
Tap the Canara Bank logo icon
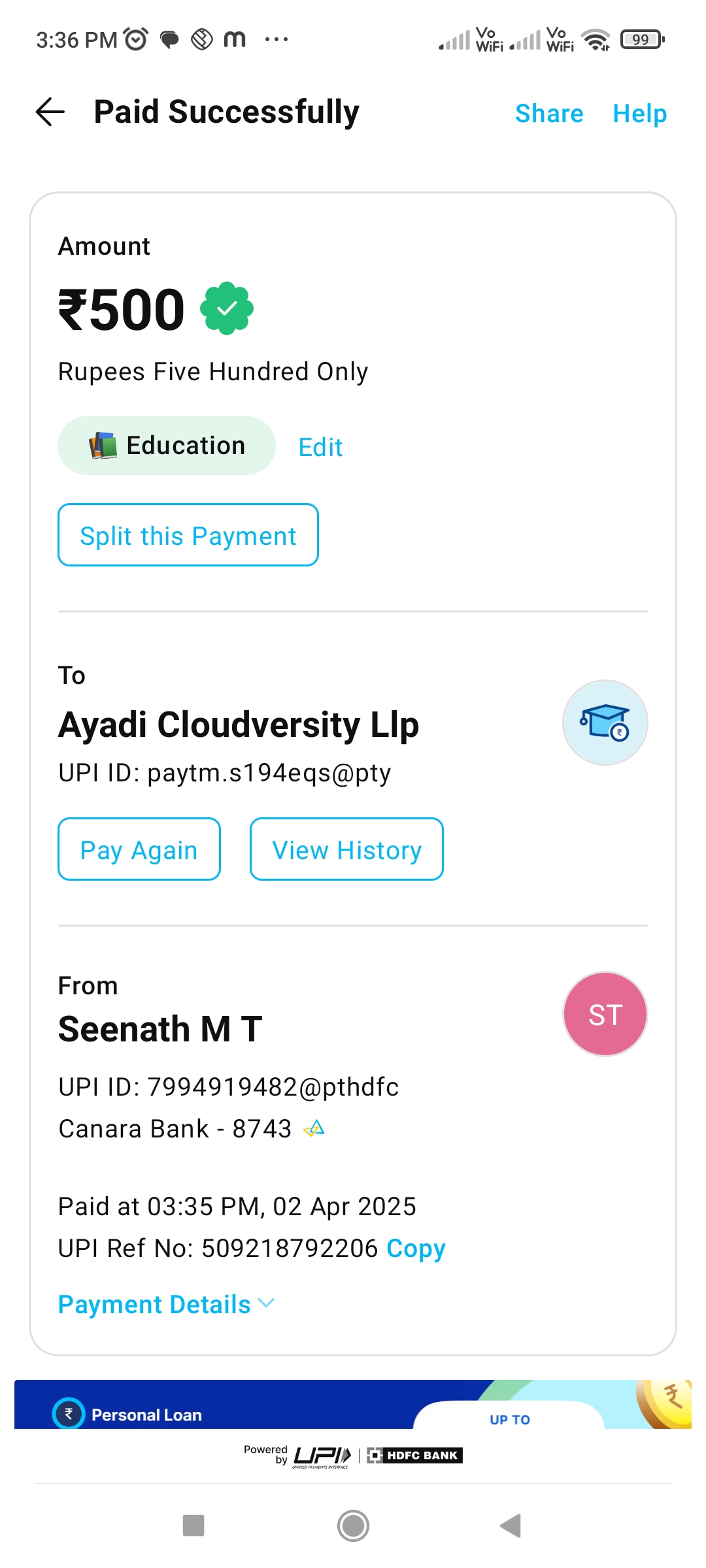(314, 1128)
